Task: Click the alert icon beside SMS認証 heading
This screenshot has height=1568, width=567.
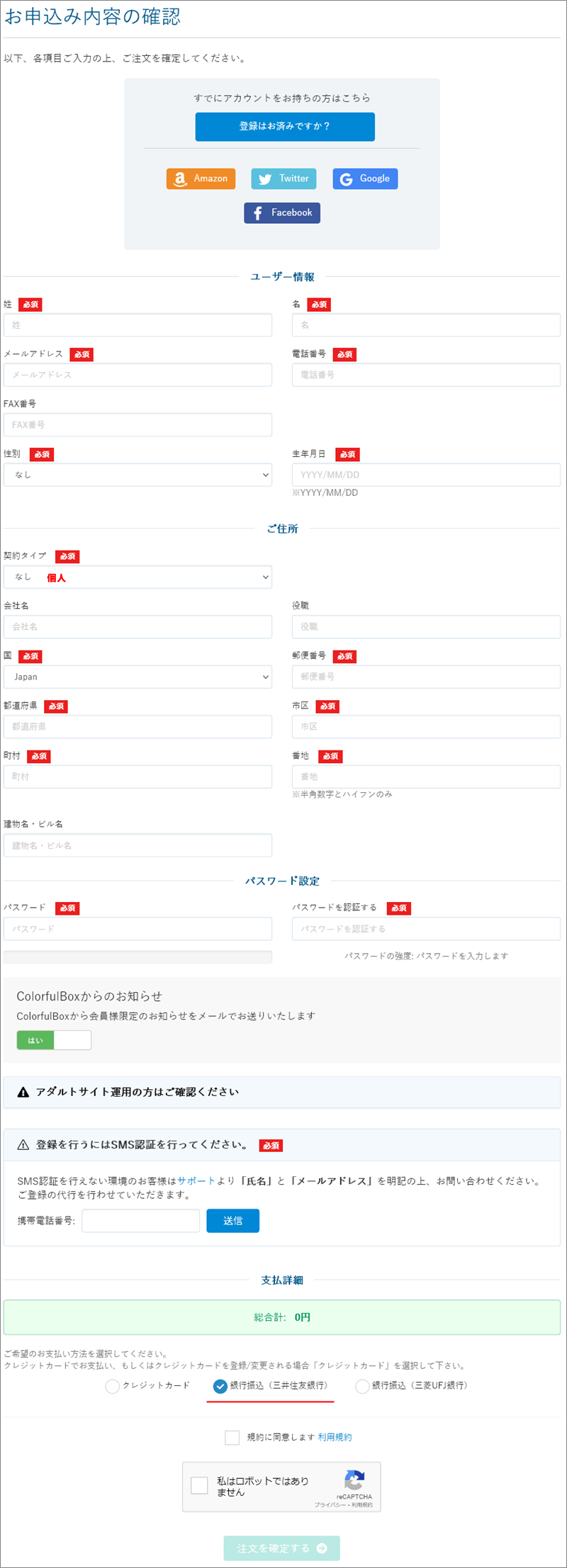Action: tap(23, 1145)
